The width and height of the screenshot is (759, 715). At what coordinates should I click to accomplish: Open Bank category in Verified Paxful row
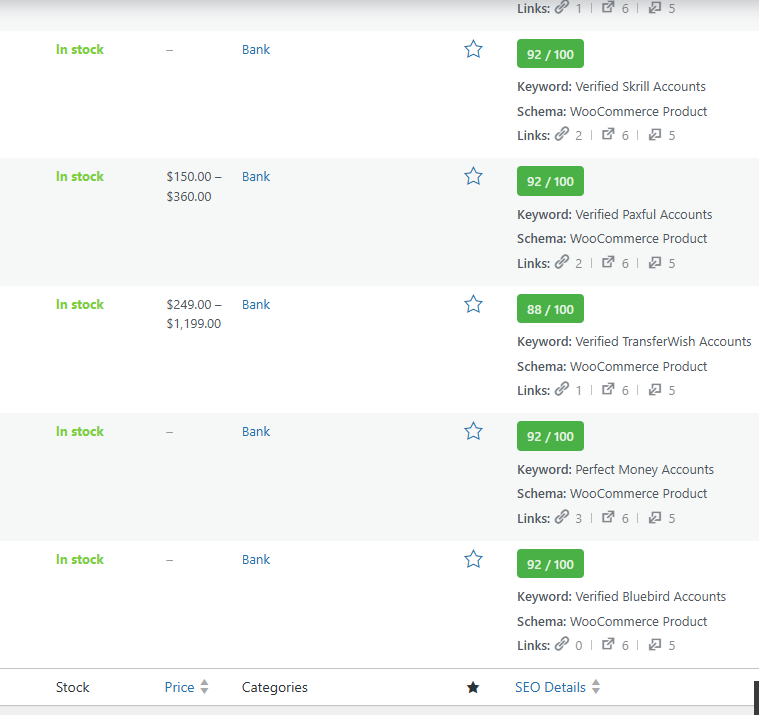[x=256, y=176]
